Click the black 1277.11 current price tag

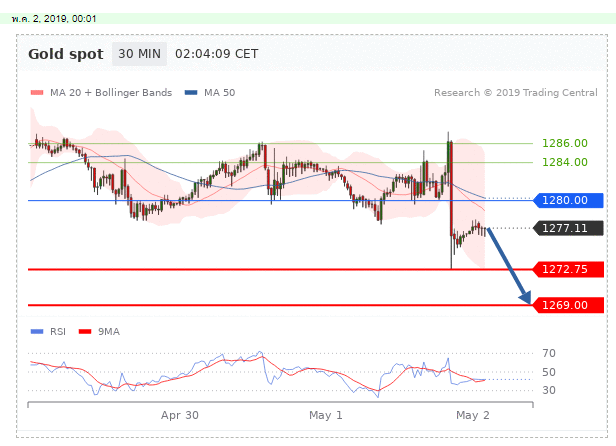pyautogui.click(x=568, y=228)
